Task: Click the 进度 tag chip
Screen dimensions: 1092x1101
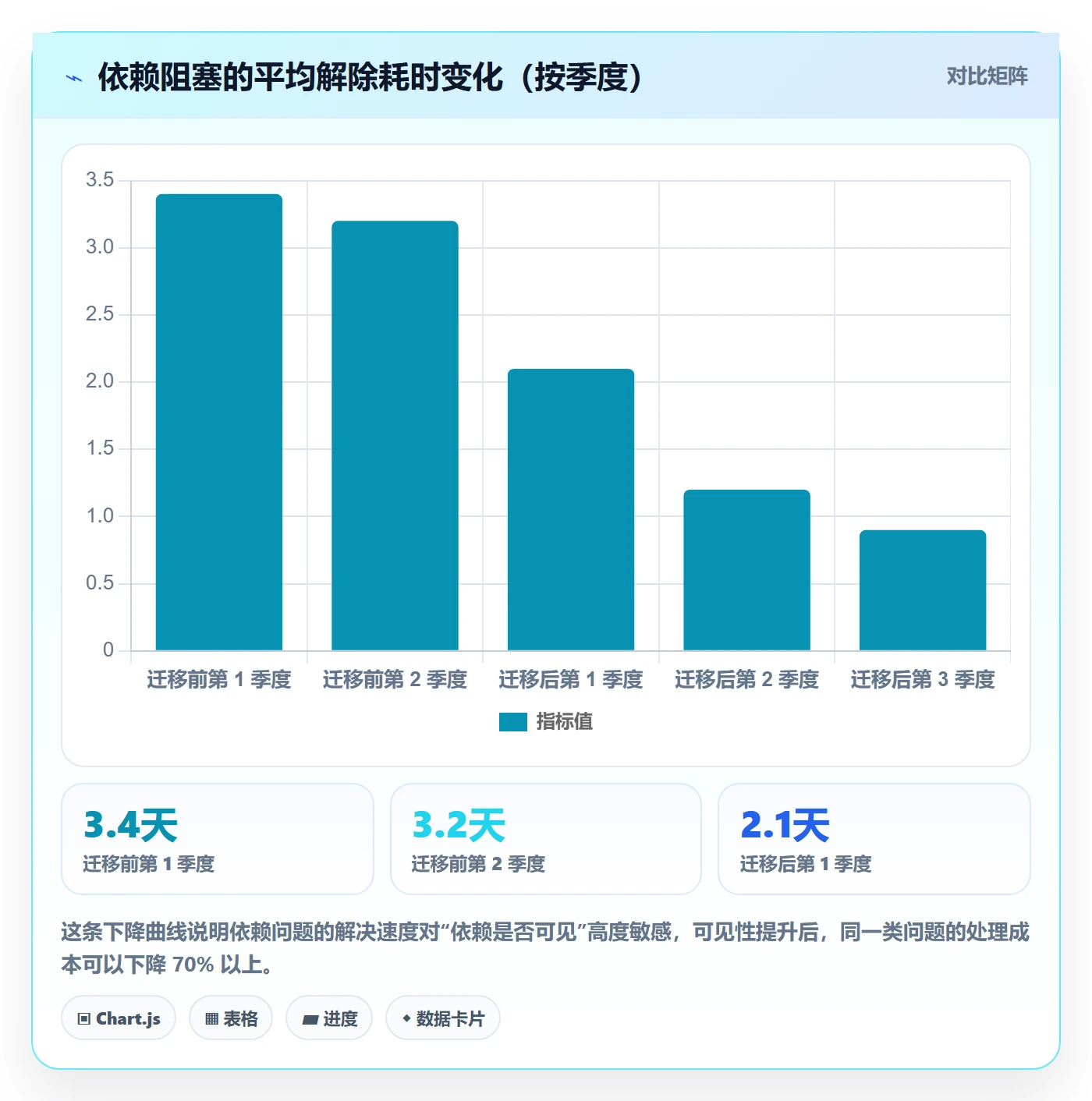Action: 329,1018
